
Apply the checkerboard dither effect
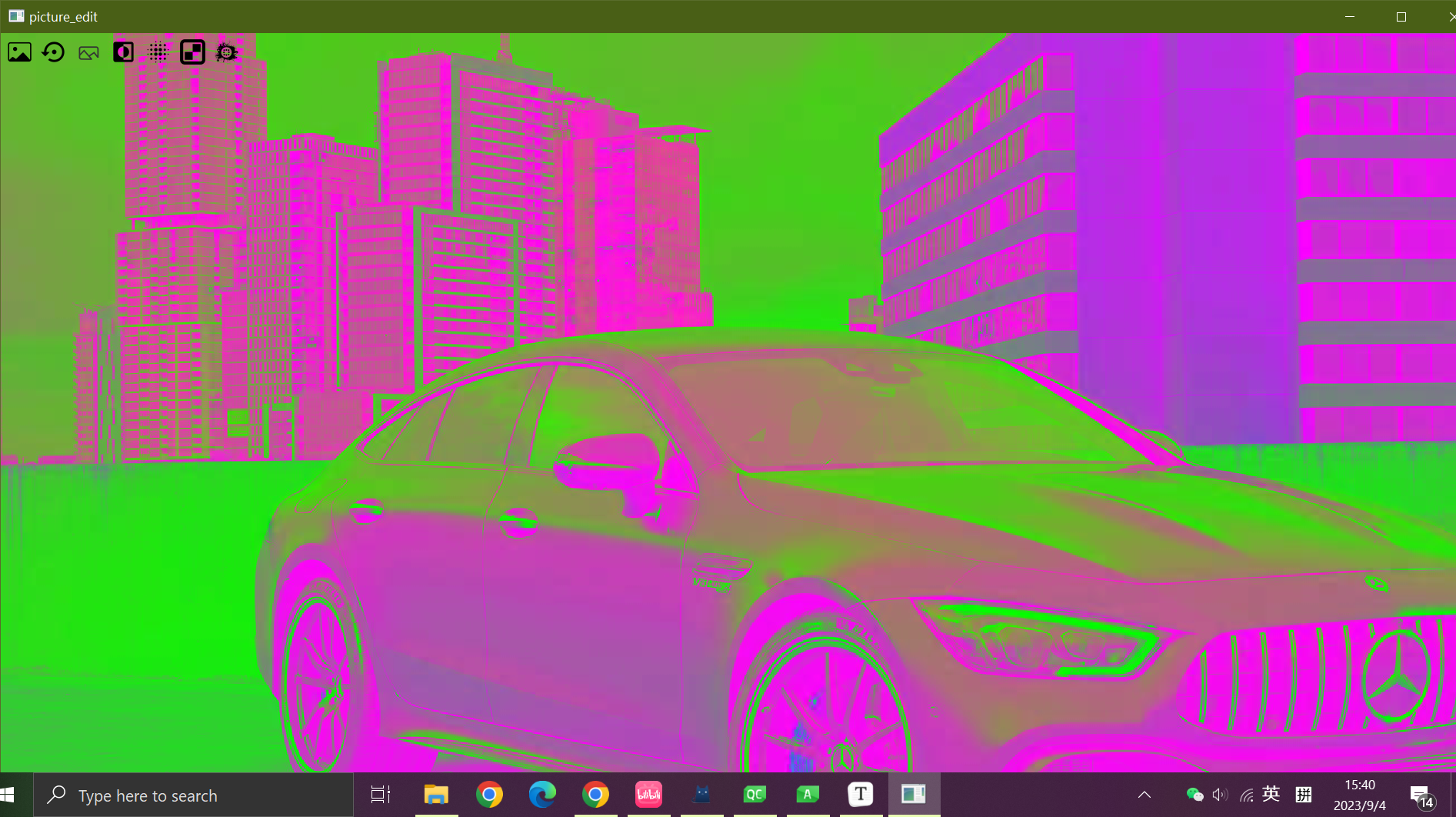[x=192, y=52]
